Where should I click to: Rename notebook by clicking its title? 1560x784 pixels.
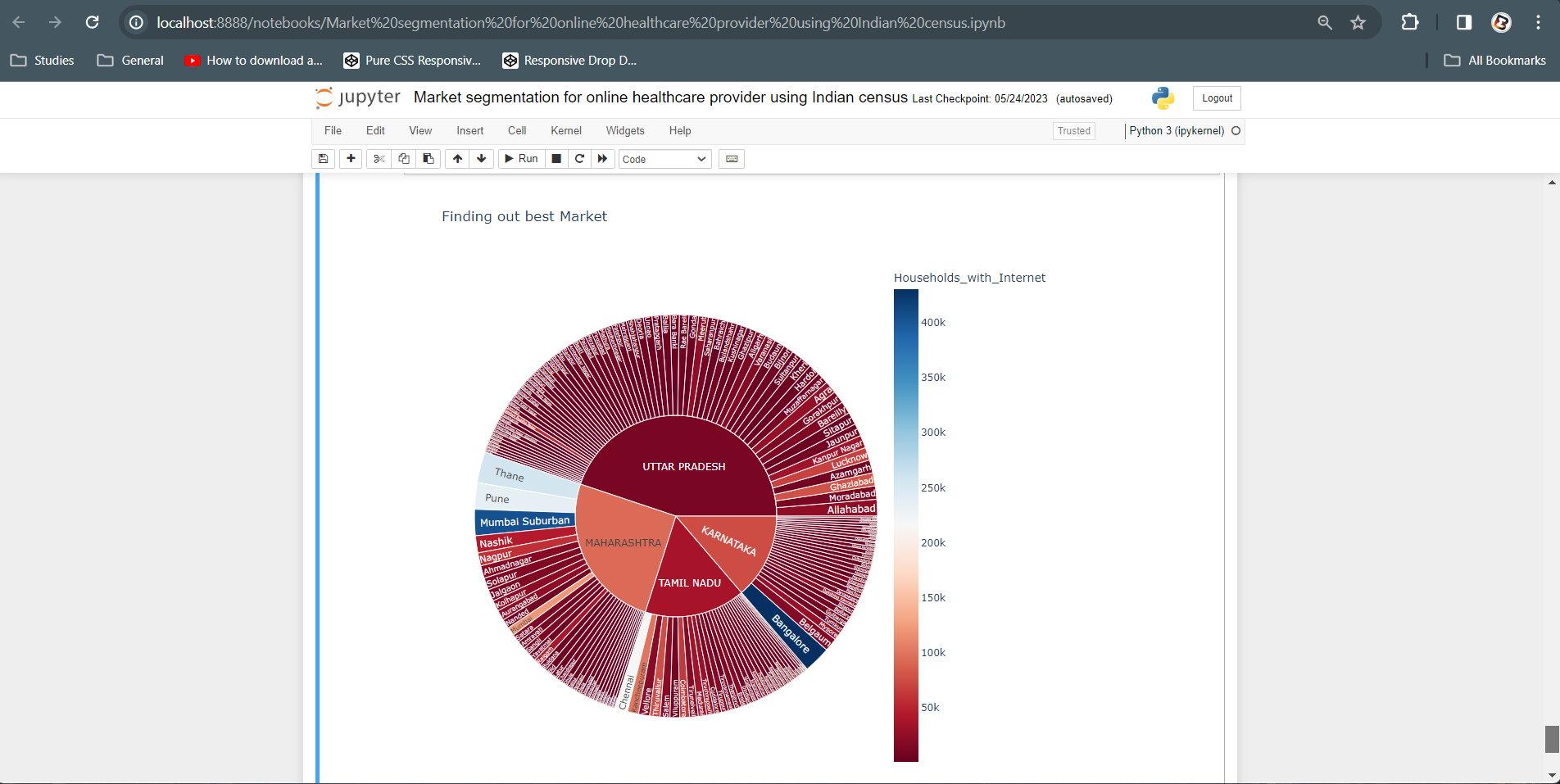click(x=660, y=97)
